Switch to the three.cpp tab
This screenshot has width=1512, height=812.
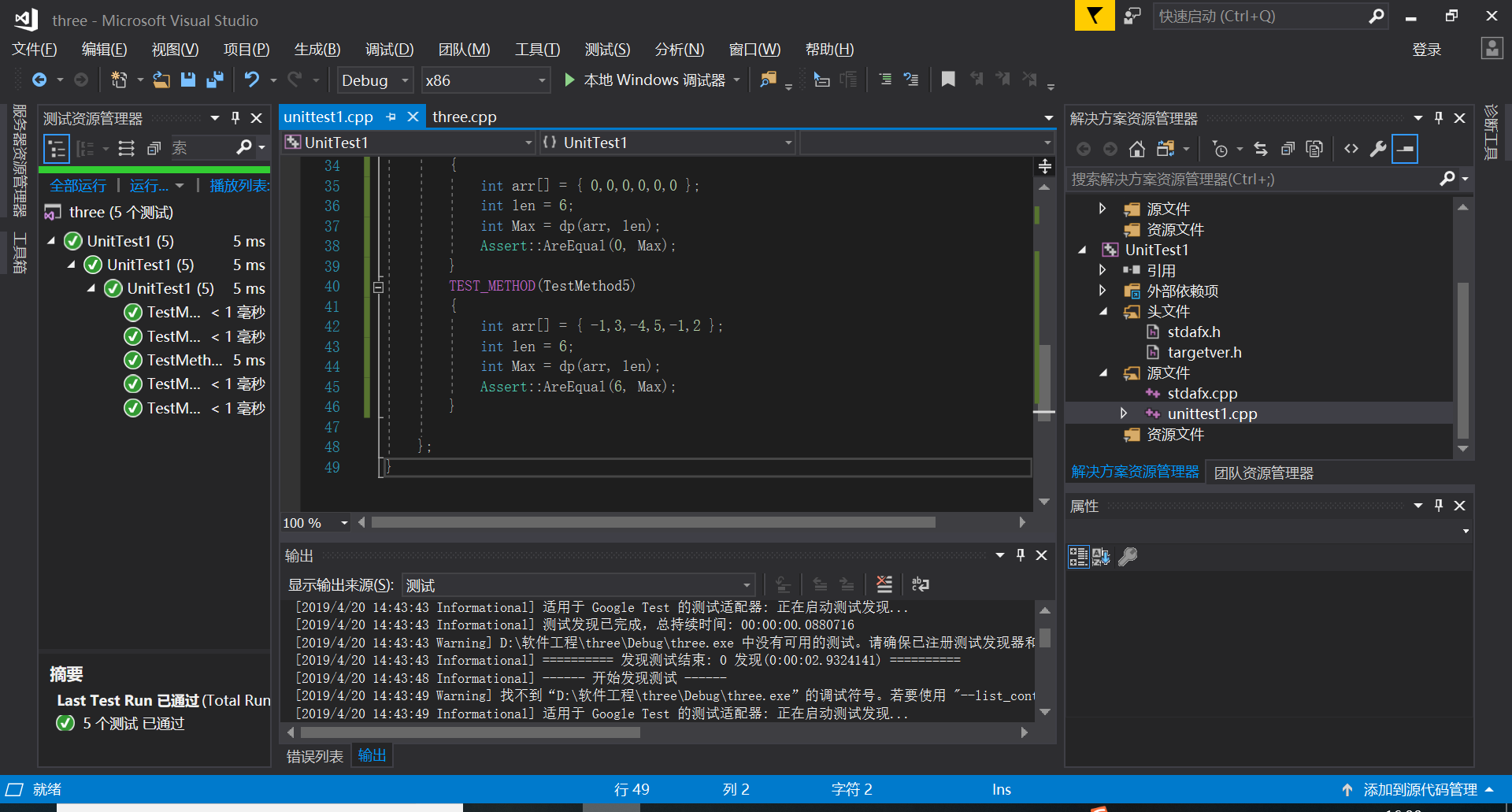tap(464, 117)
